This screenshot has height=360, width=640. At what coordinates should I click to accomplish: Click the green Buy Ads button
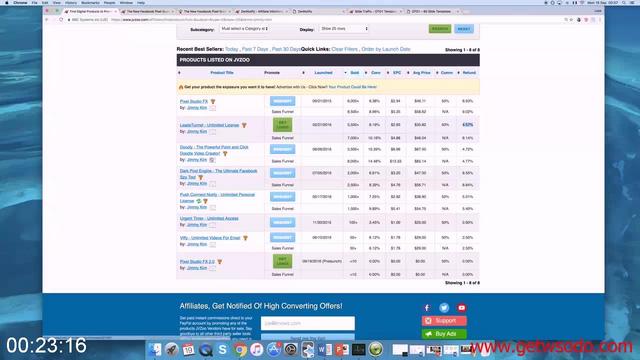[x=444, y=334]
